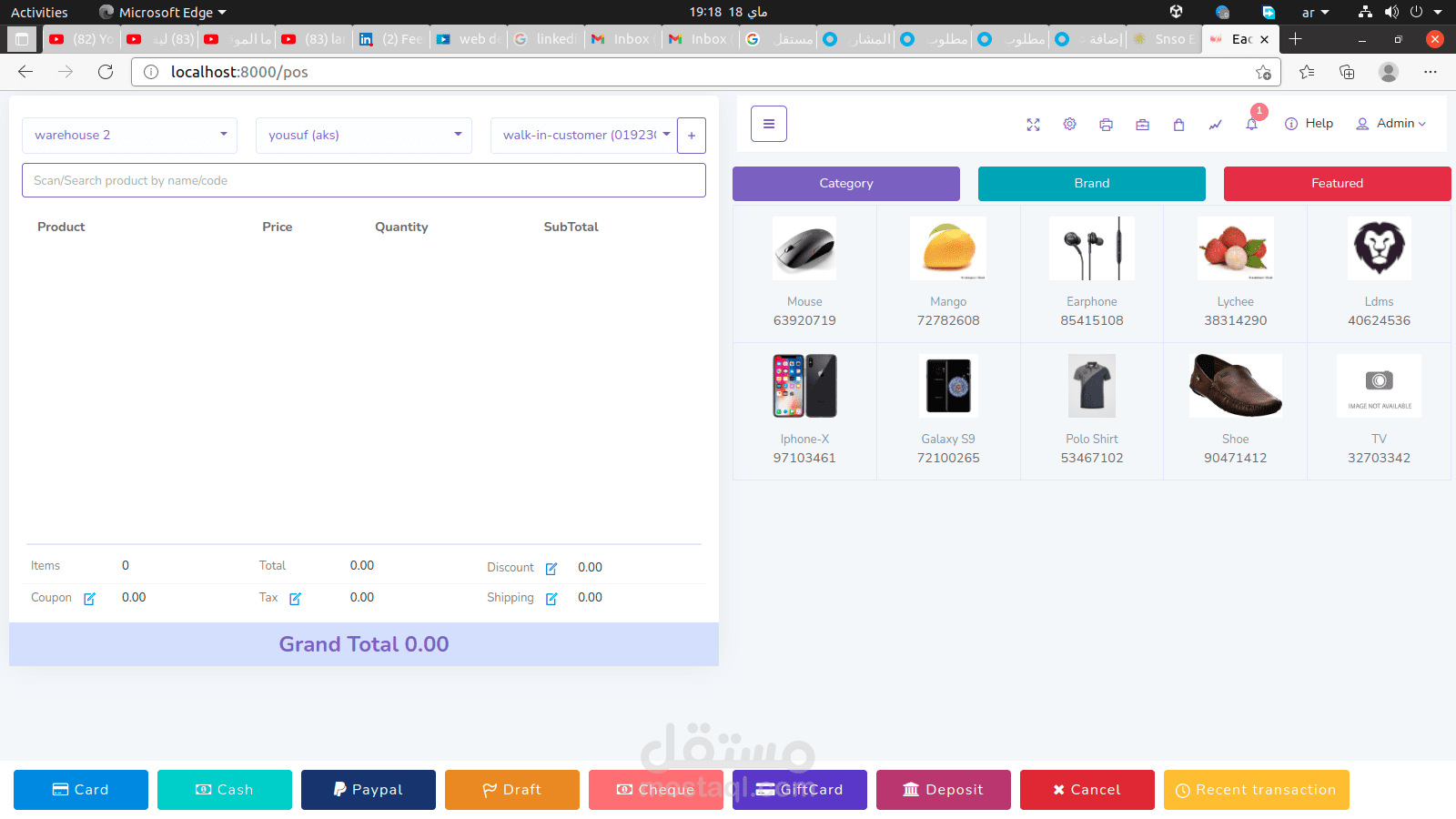This screenshot has width=1456, height=819.
Task: Select the Ldms product
Action: [x=1380, y=273]
